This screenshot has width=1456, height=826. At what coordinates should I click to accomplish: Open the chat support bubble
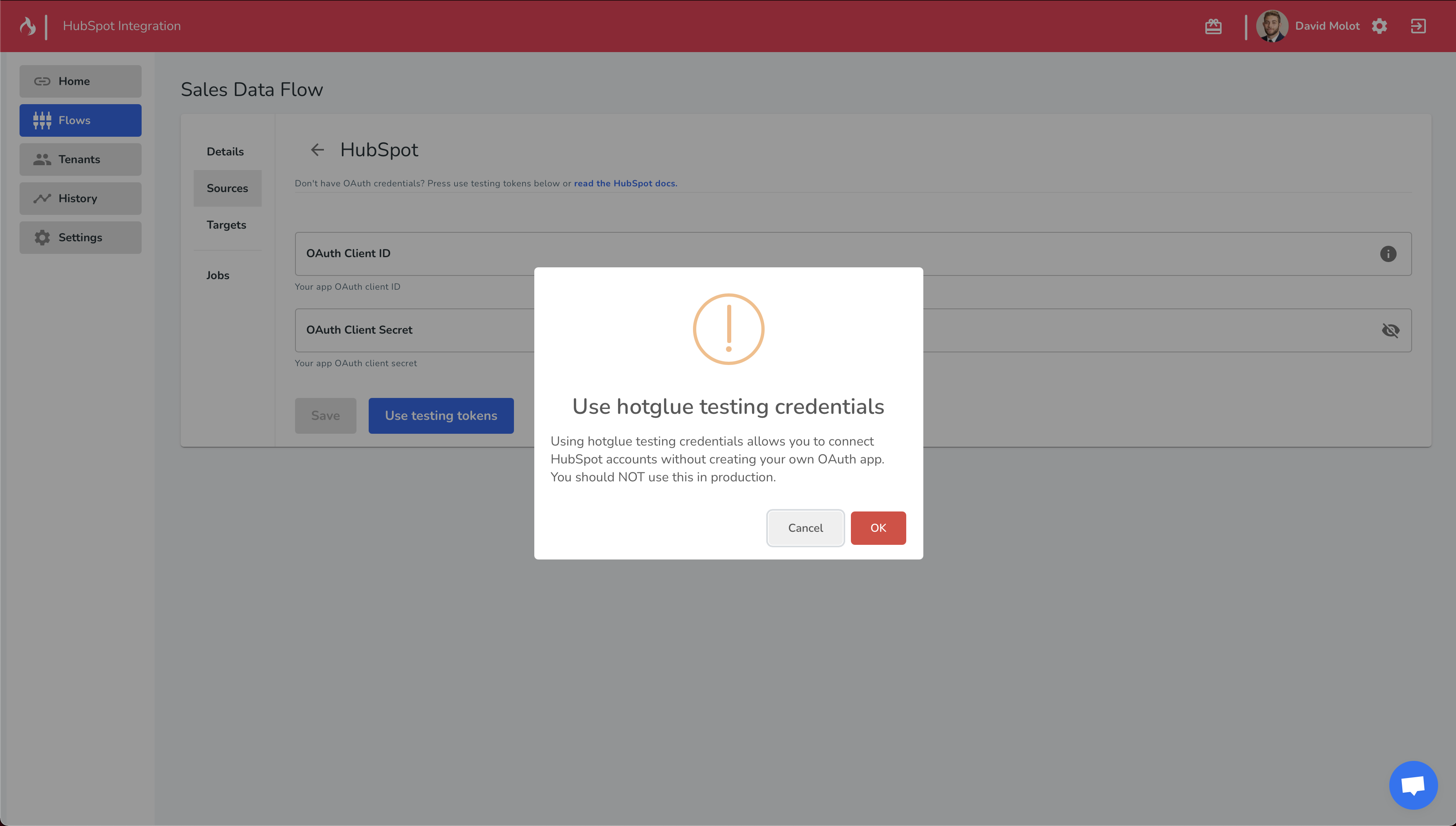(1413, 785)
